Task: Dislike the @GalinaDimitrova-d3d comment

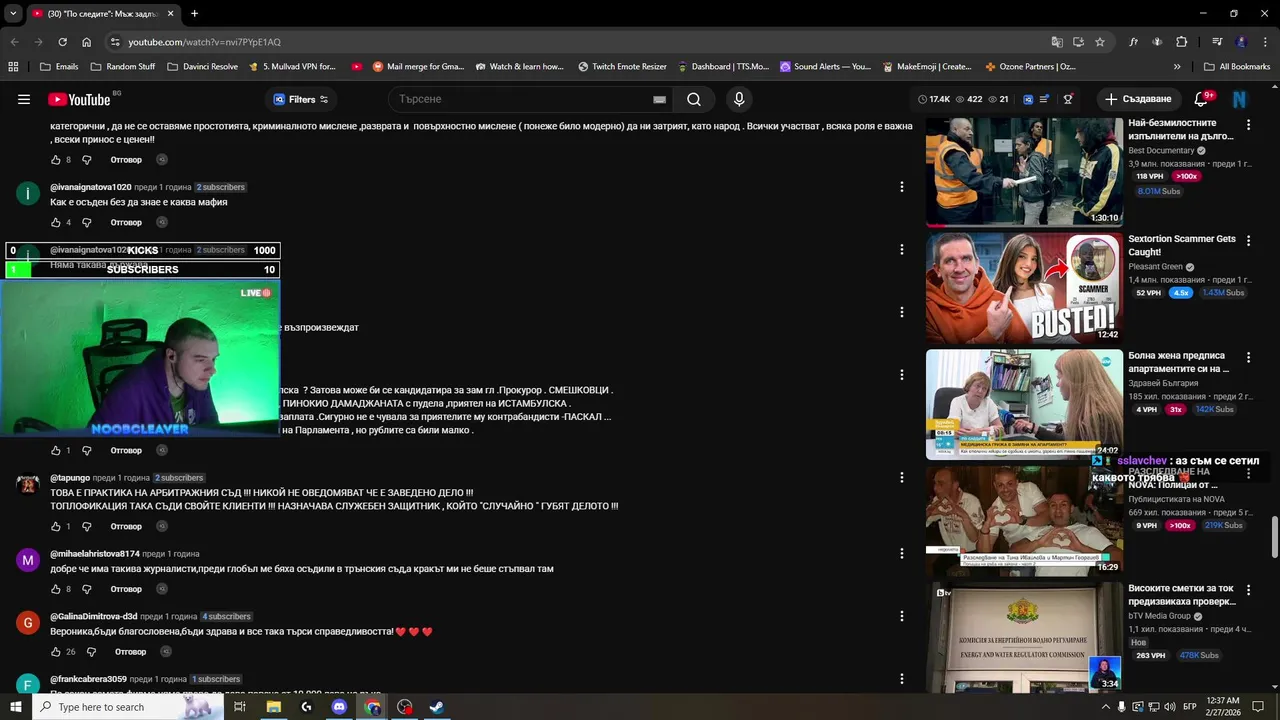Action: tap(91, 652)
